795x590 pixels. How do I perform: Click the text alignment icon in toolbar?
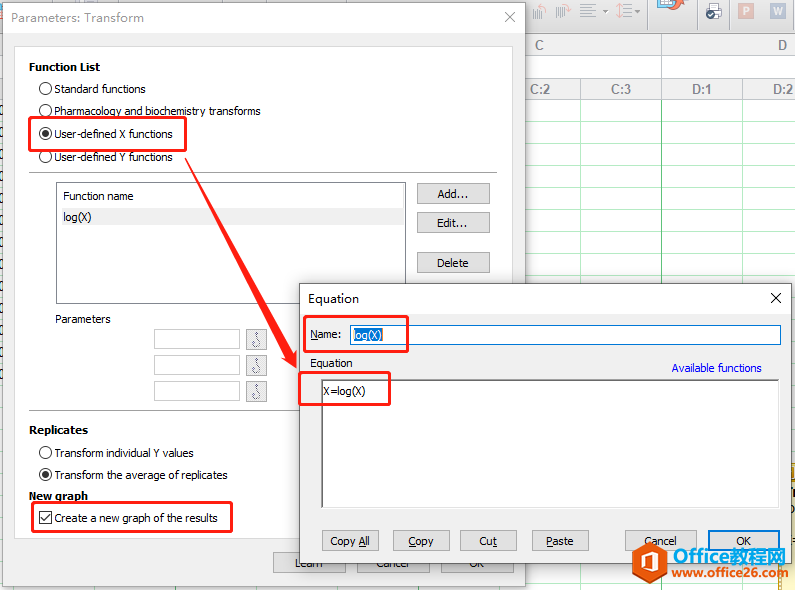(x=588, y=11)
